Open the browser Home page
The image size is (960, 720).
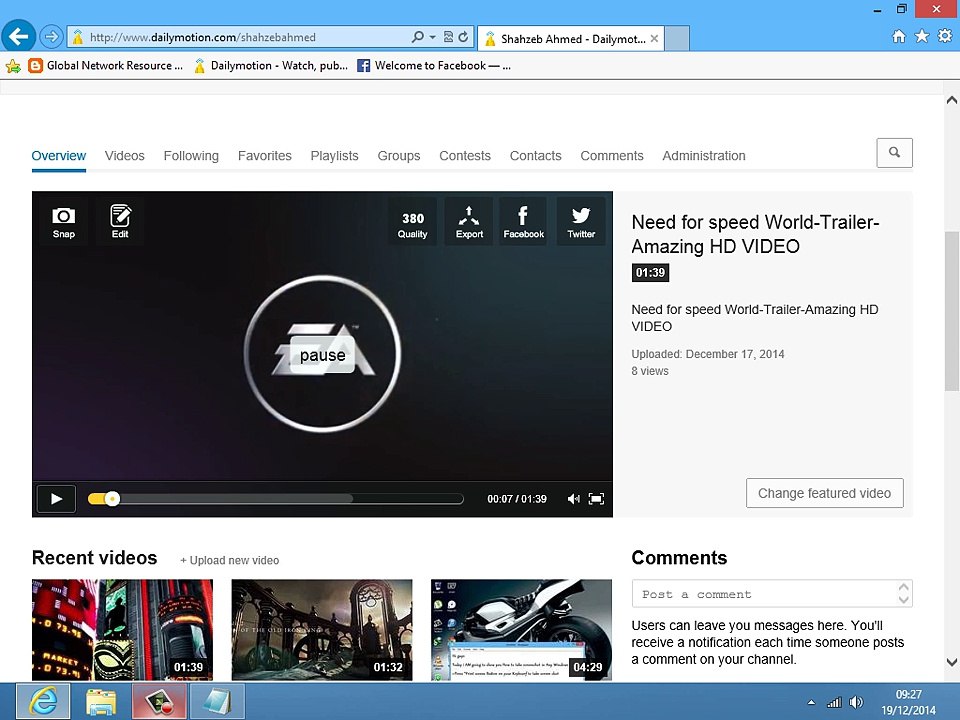899,37
